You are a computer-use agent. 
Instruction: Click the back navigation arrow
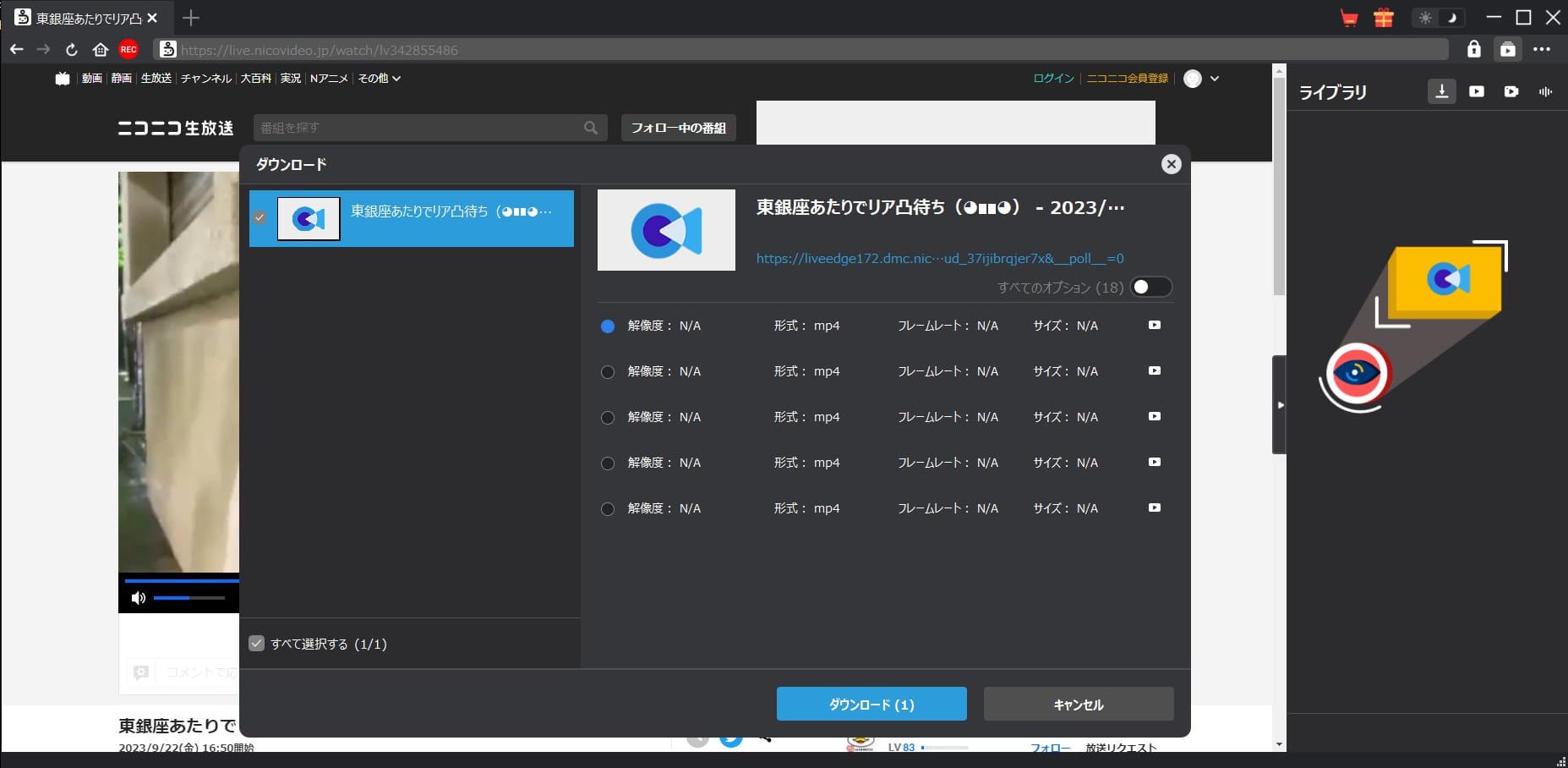(16, 50)
